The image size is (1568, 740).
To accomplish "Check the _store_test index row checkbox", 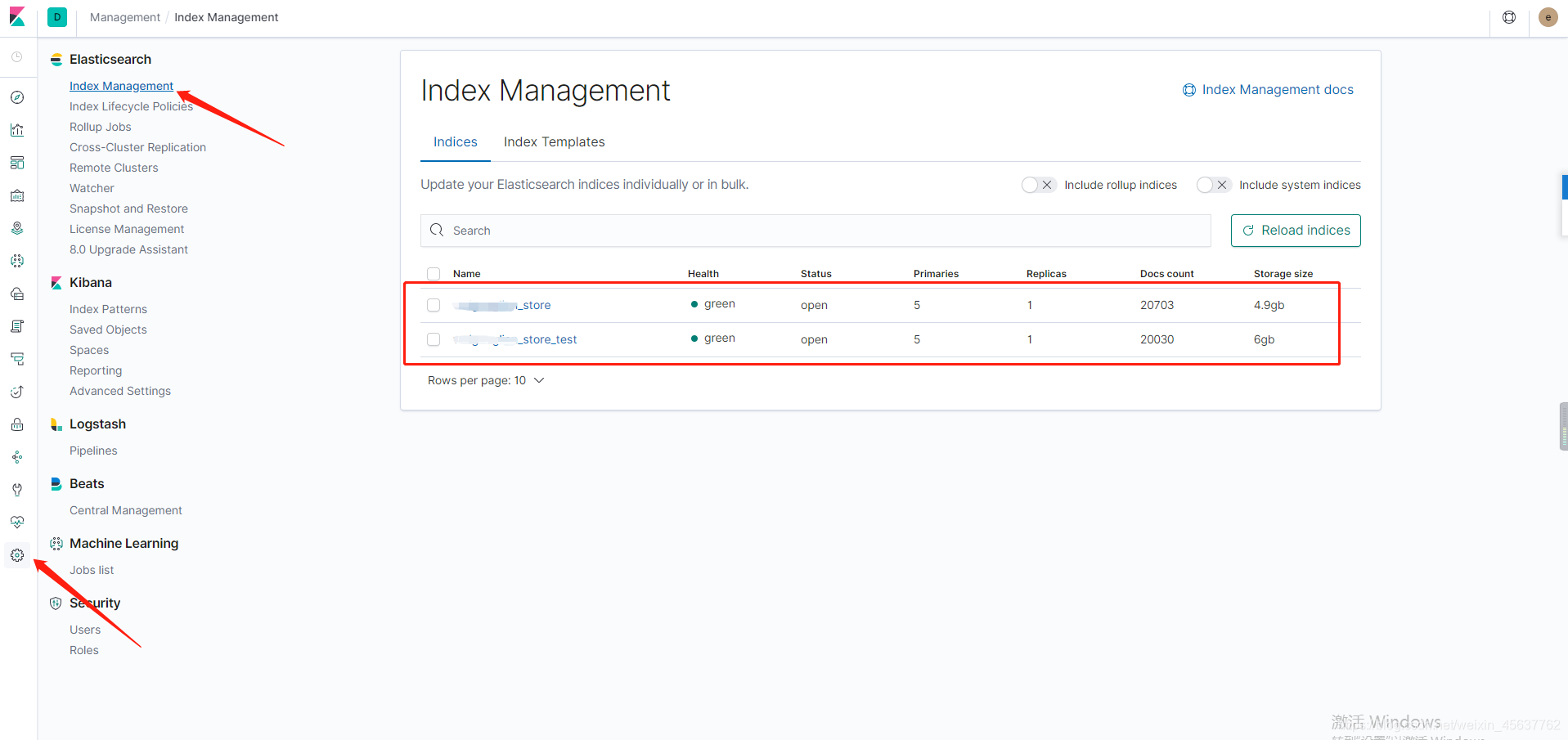I will tap(434, 339).
